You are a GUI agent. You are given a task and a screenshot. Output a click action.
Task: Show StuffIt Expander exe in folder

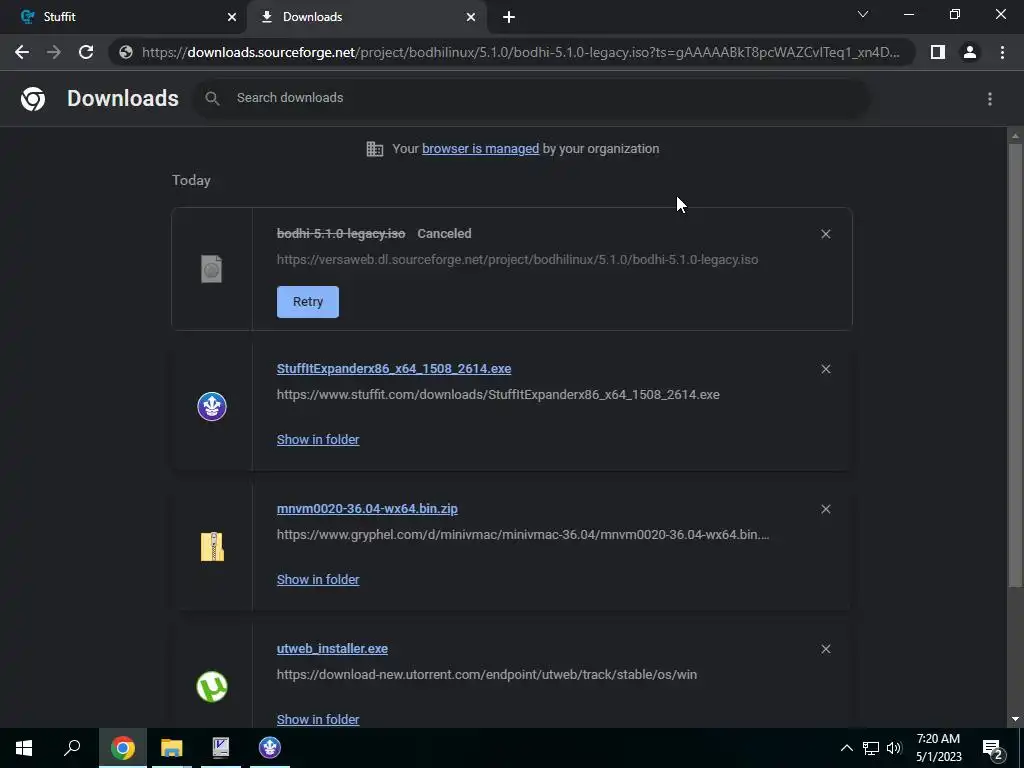pos(318,440)
